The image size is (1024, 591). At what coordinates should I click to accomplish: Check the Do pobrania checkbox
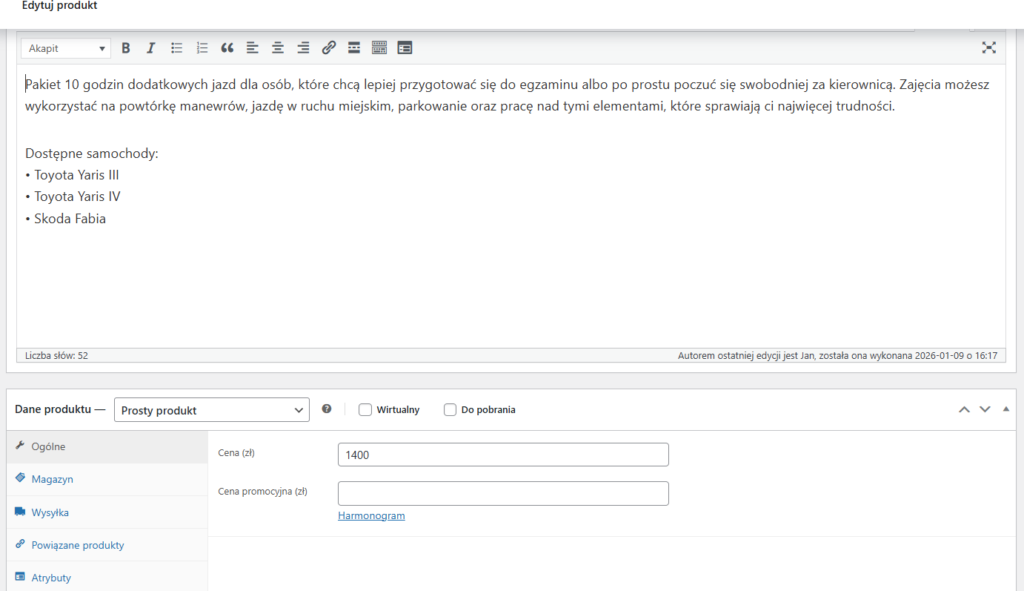click(450, 410)
